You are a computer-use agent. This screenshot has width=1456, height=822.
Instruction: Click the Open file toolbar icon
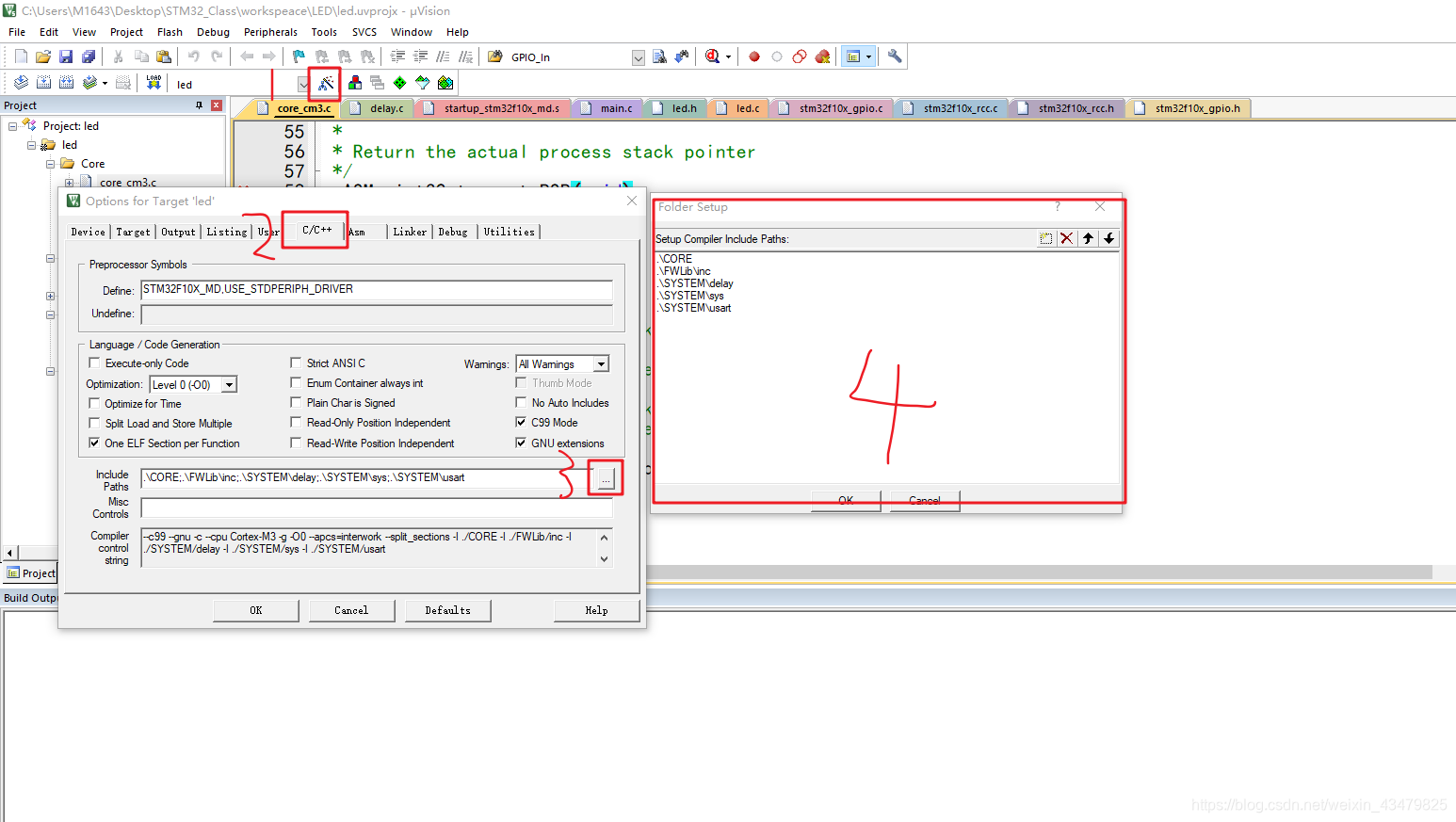[43, 56]
